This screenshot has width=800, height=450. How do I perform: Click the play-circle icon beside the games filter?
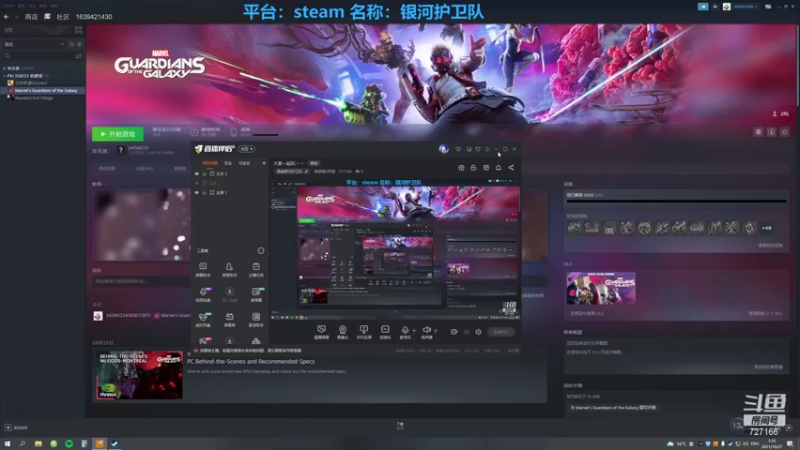click(x=79, y=44)
